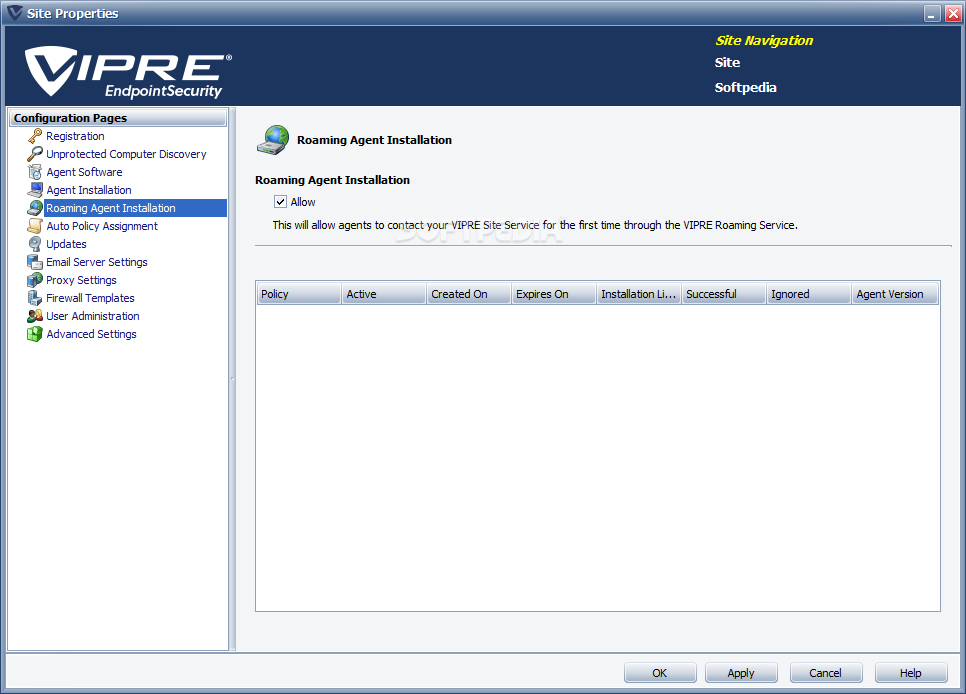This screenshot has width=966, height=694.
Task: Click the sidebar splitter collapse handle
Action: point(232,378)
